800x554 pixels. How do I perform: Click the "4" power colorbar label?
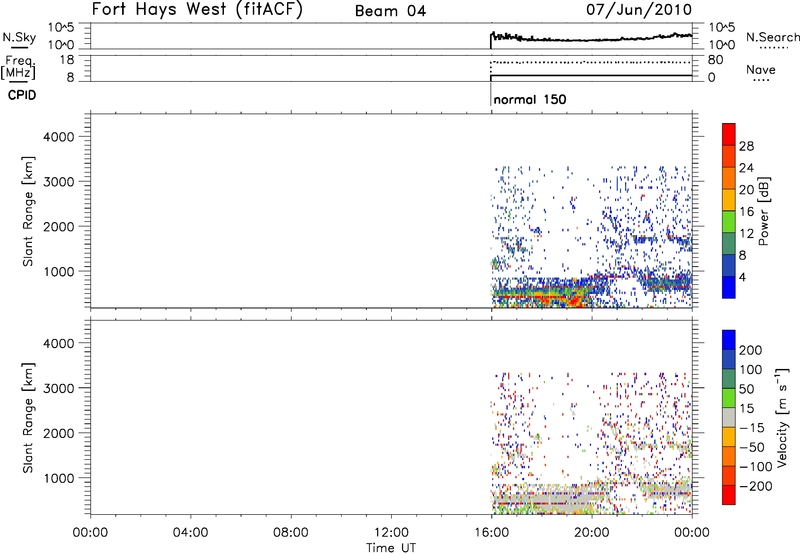pos(742,277)
